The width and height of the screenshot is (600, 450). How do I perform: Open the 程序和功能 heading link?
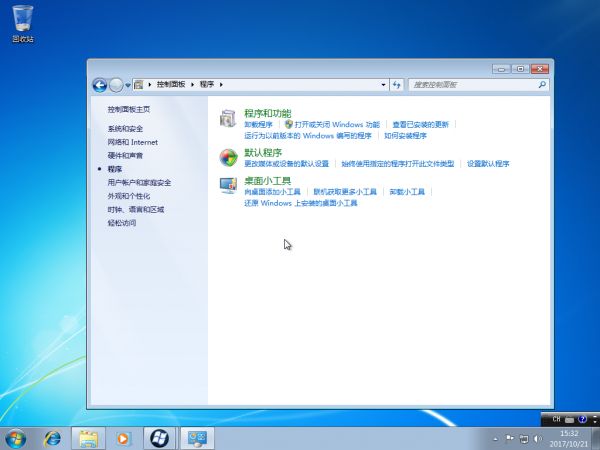point(268,113)
